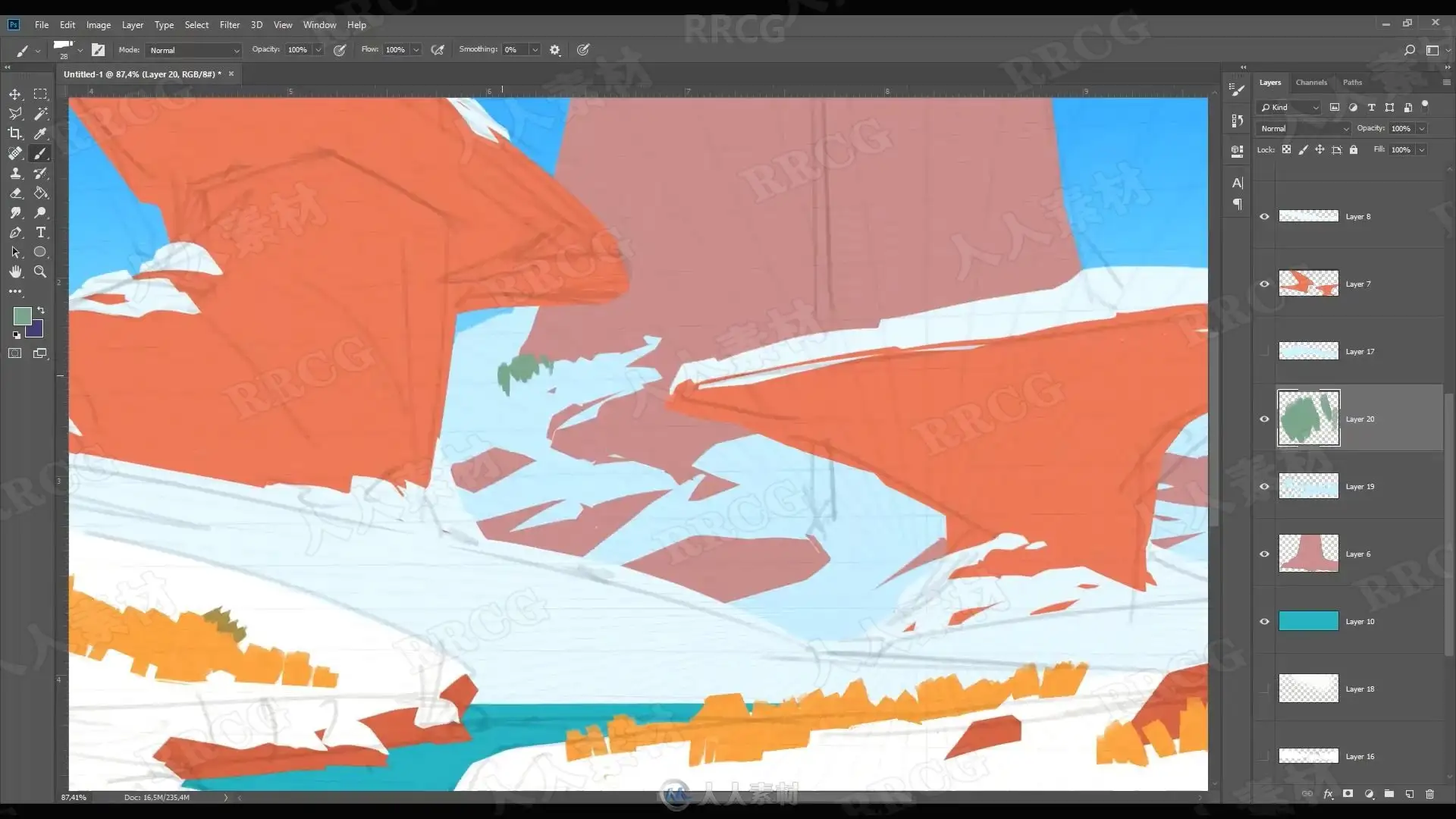Image resolution: width=1456 pixels, height=819 pixels.
Task: Toggle airbrush build-up effects
Action: 438,50
